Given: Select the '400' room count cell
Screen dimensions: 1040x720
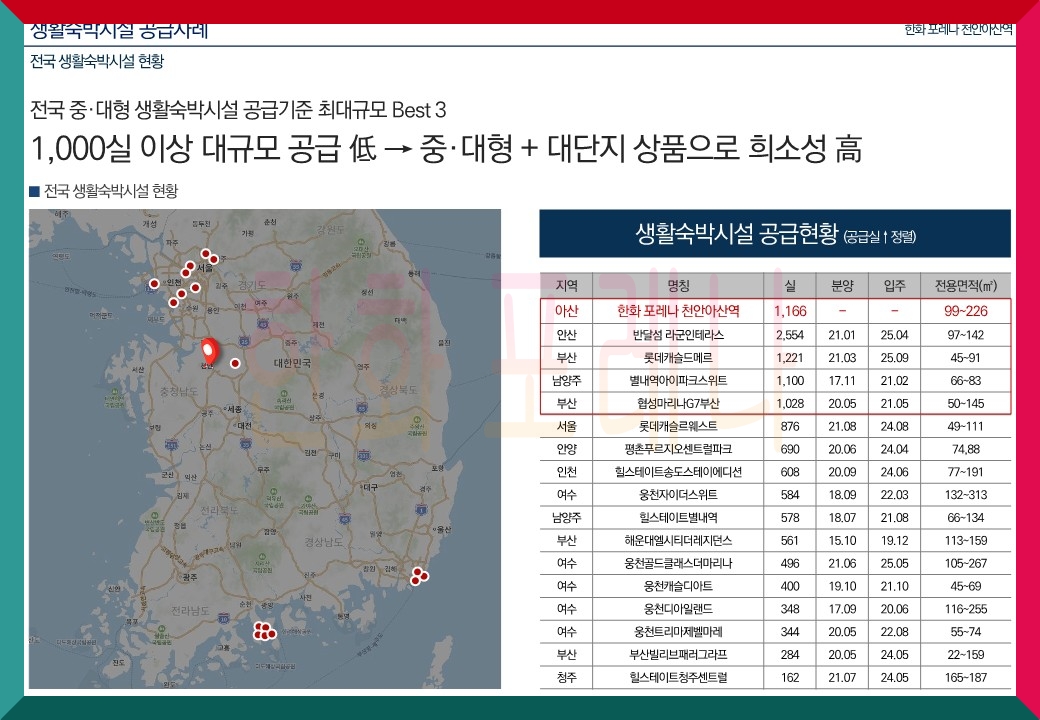Looking at the screenshot, I should 790,586.
